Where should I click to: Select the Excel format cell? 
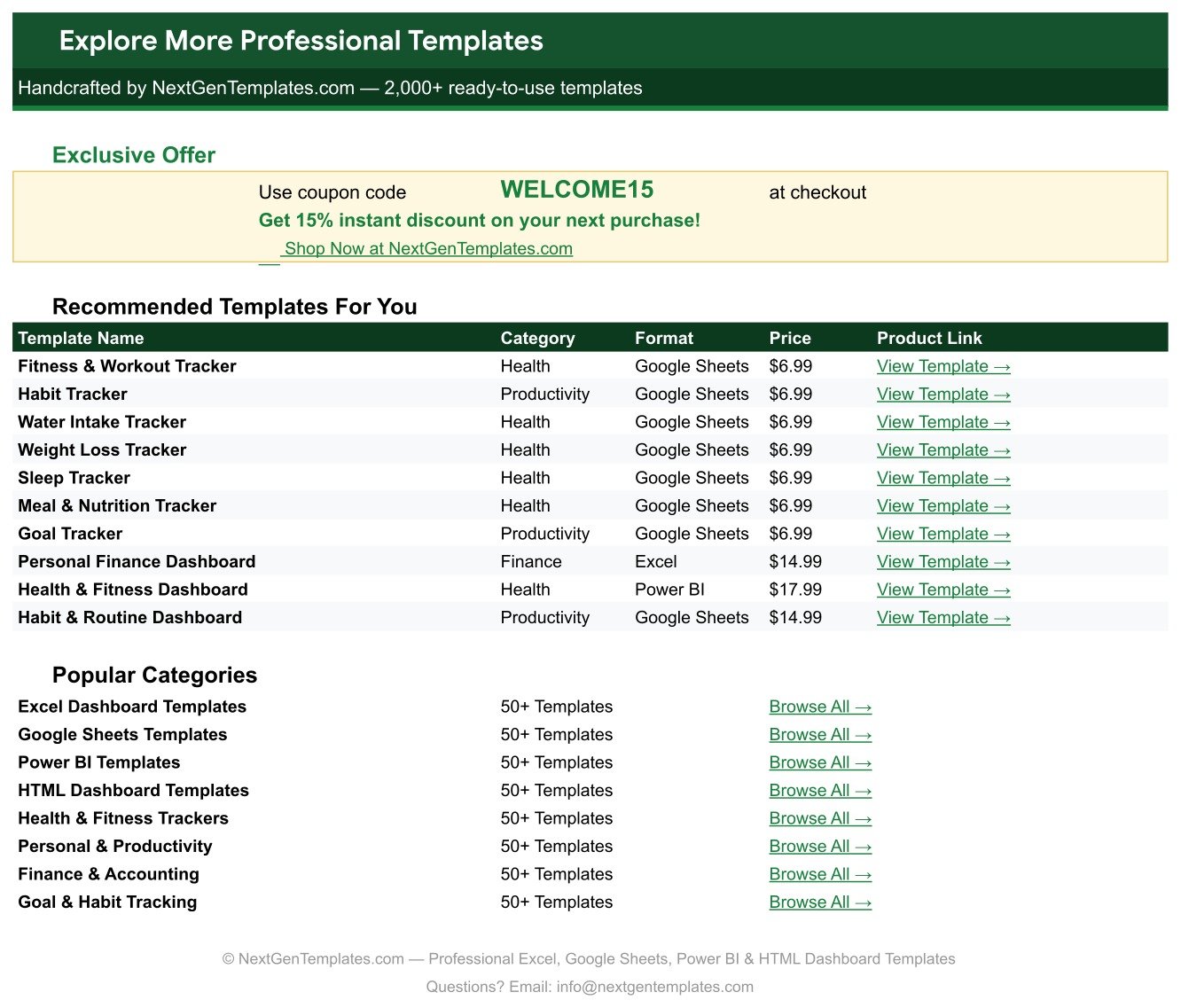[x=656, y=562]
